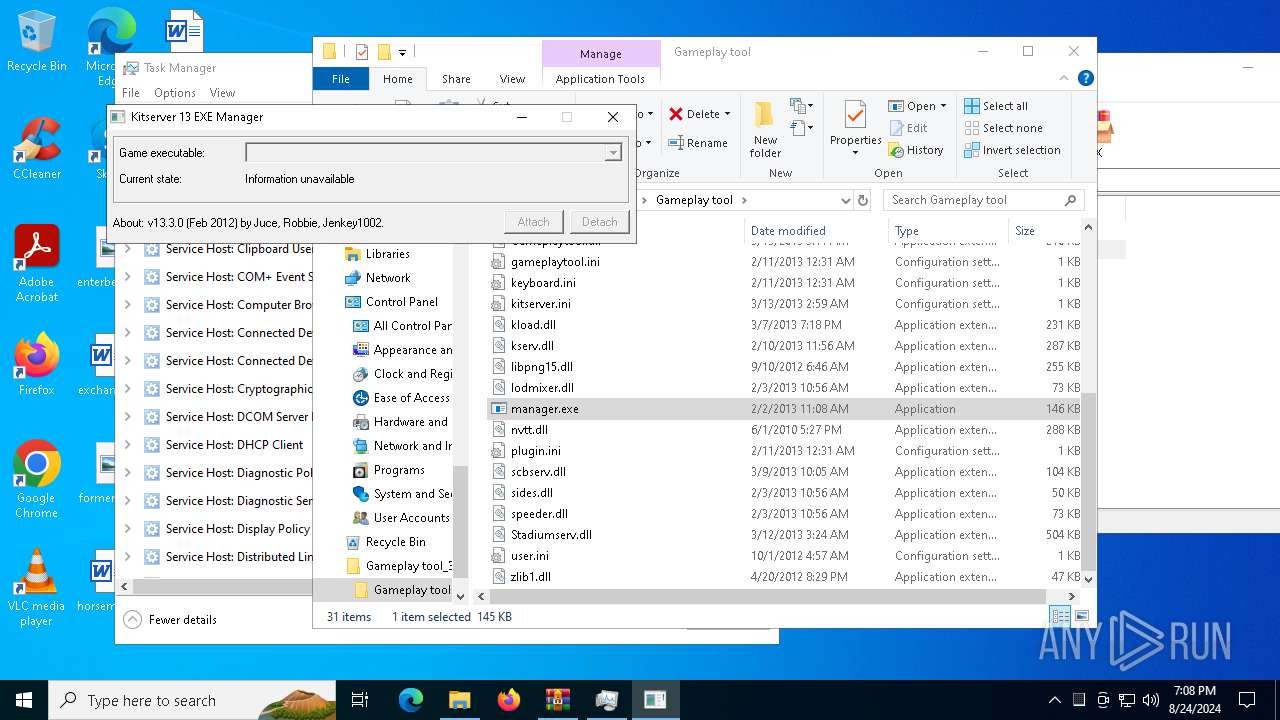Select Control Panel in navigation tree
Viewport: 1280px width, 720px height.
[401, 302]
